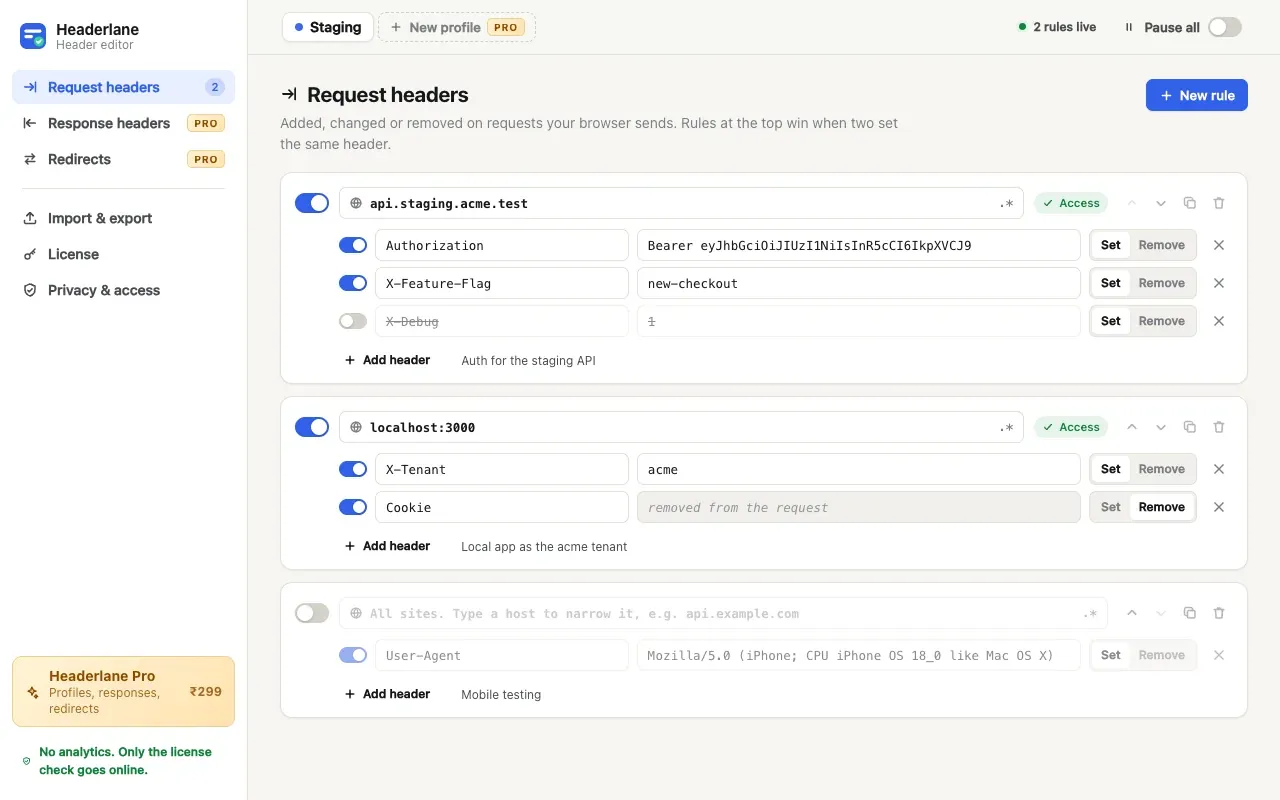This screenshot has width=1280, height=800.
Task: Click the Auth for the staging API note
Action: pos(528,360)
